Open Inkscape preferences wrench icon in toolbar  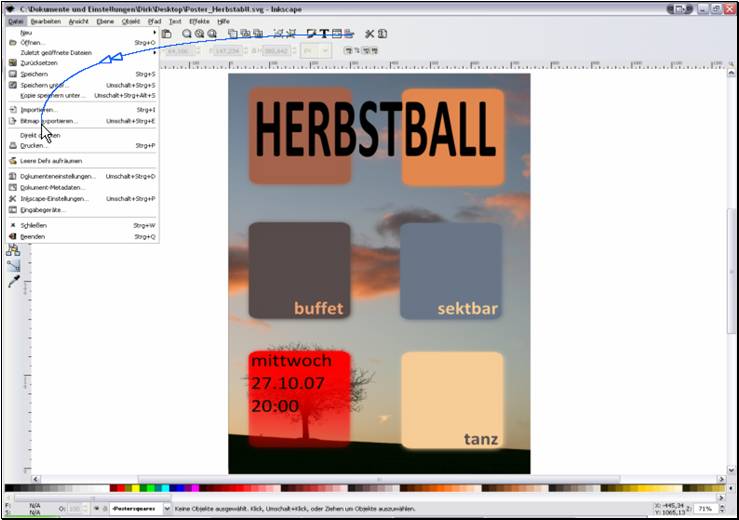pos(368,34)
